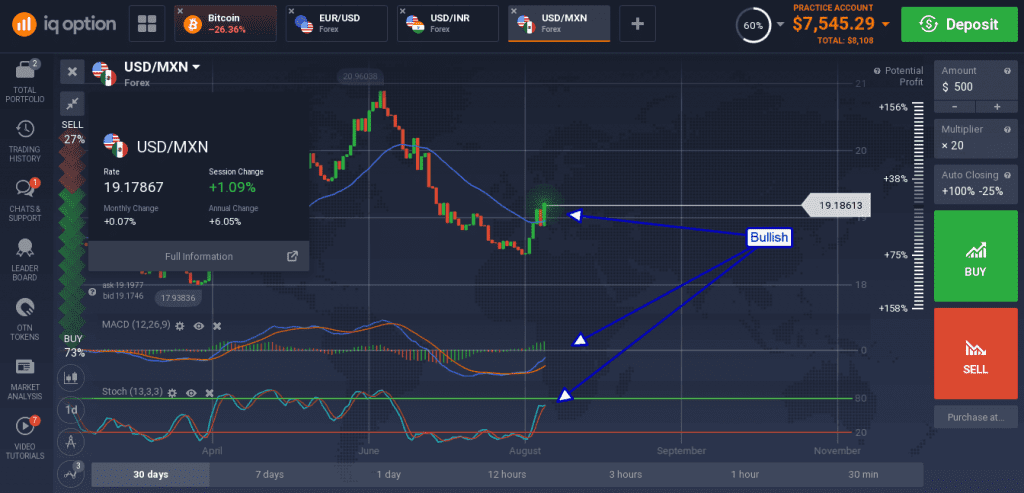Select the 30 min time range

click(x=863, y=474)
